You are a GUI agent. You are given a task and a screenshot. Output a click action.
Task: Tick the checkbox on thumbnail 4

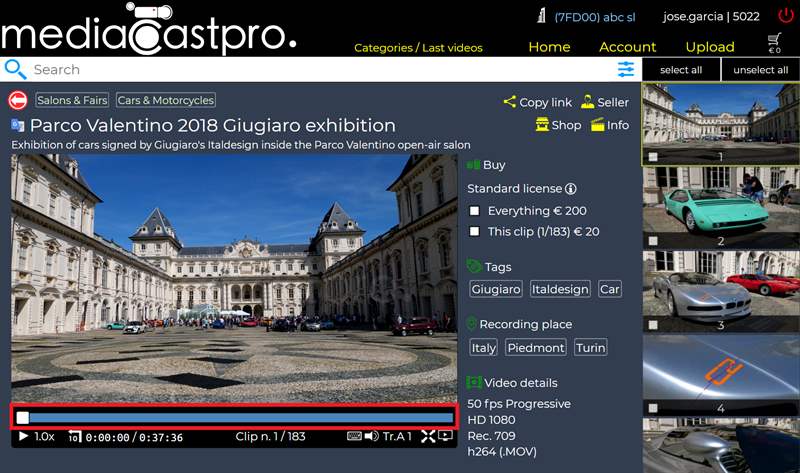tap(653, 408)
